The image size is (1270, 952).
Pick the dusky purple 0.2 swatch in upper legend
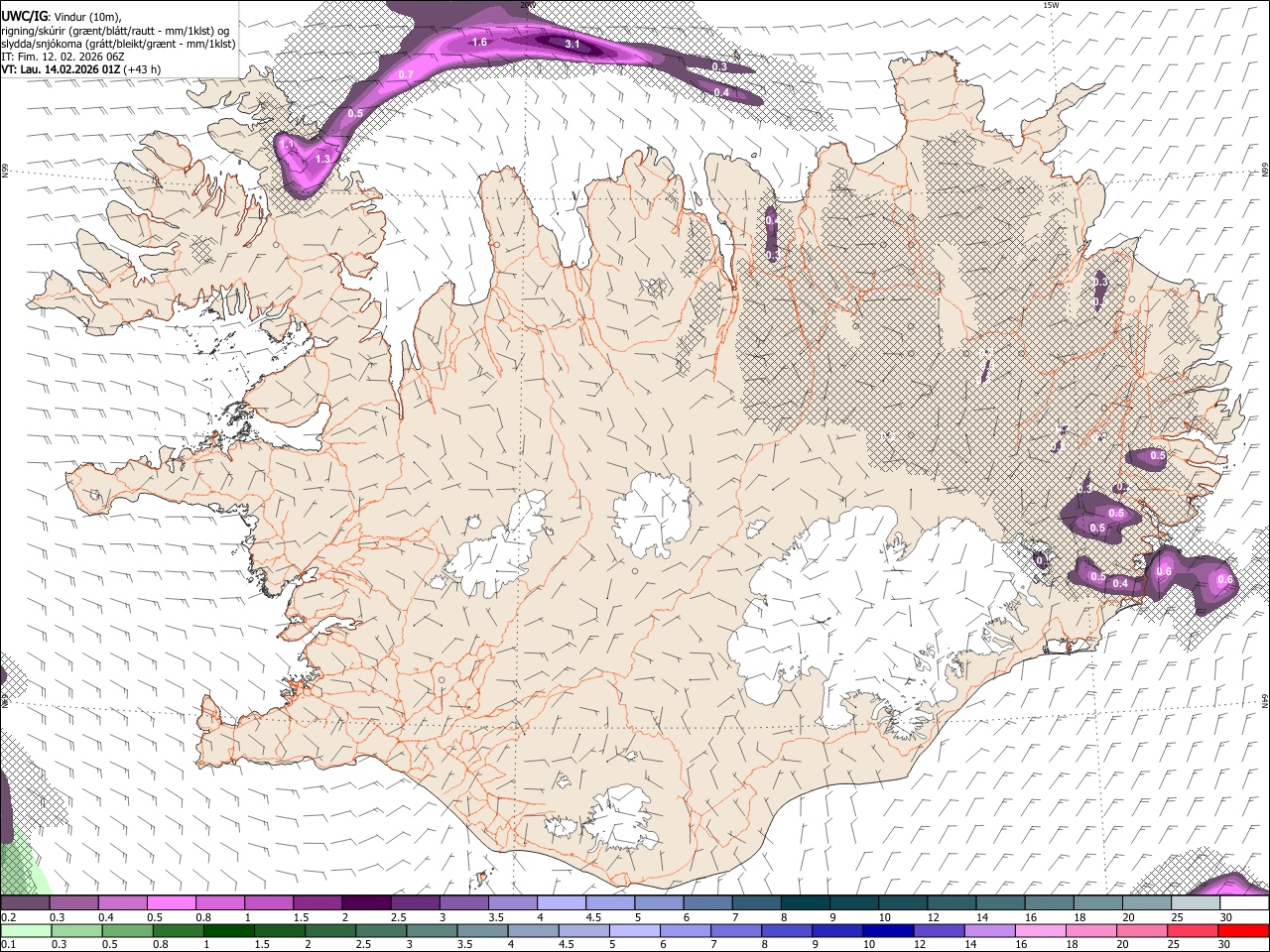point(25,903)
